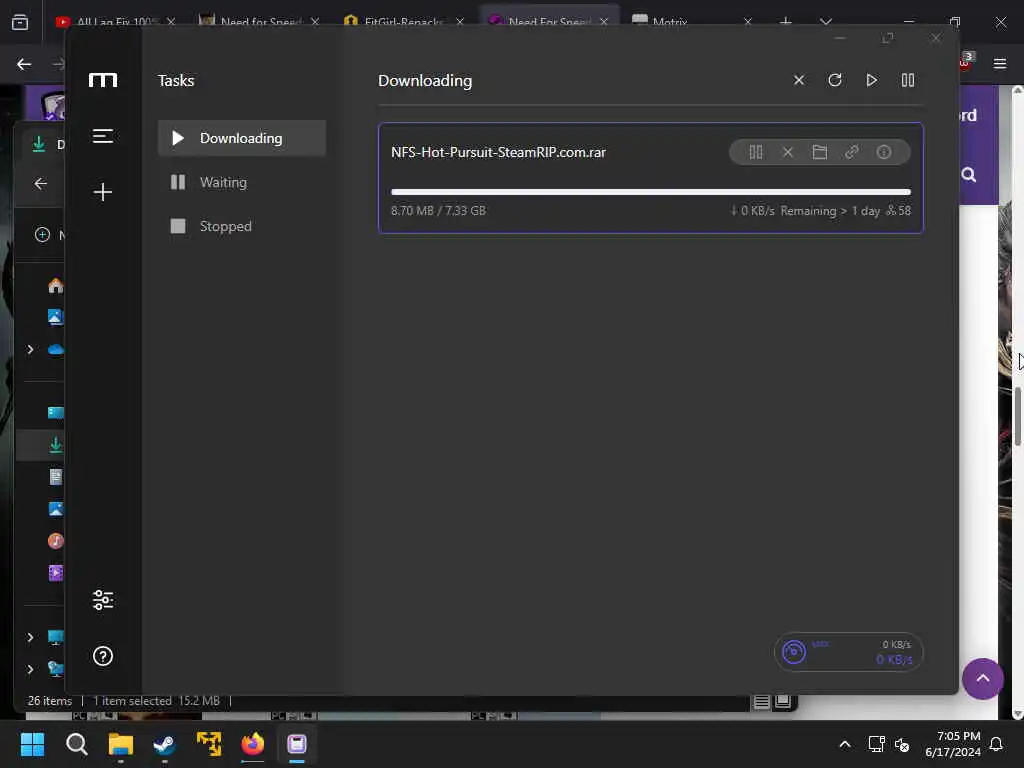The height and width of the screenshot is (768, 1024).
Task: Click the speedometer widget icon
Action: click(x=793, y=652)
